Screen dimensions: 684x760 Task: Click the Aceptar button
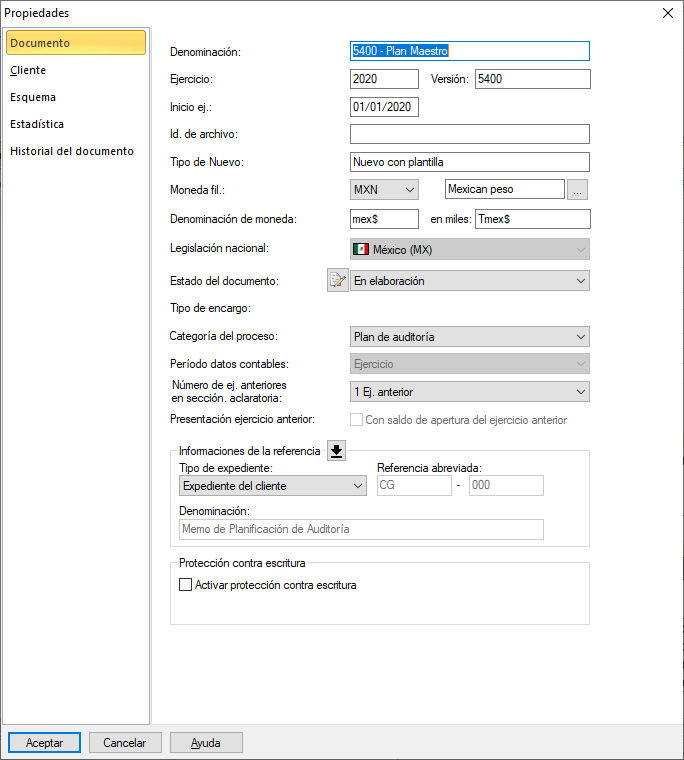(44, 743)
